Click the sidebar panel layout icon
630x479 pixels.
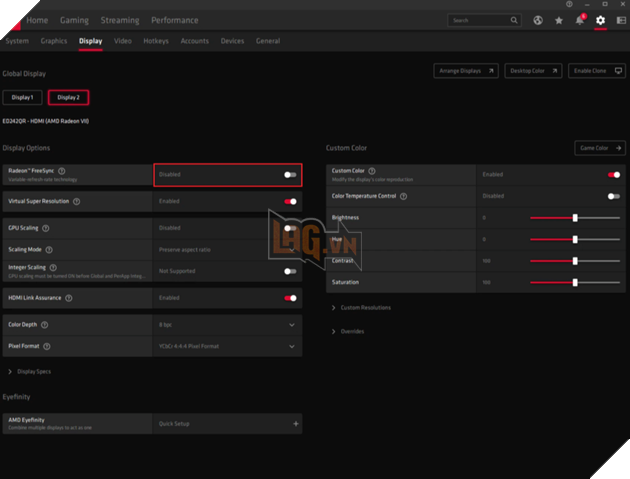[x=620, y=20]
